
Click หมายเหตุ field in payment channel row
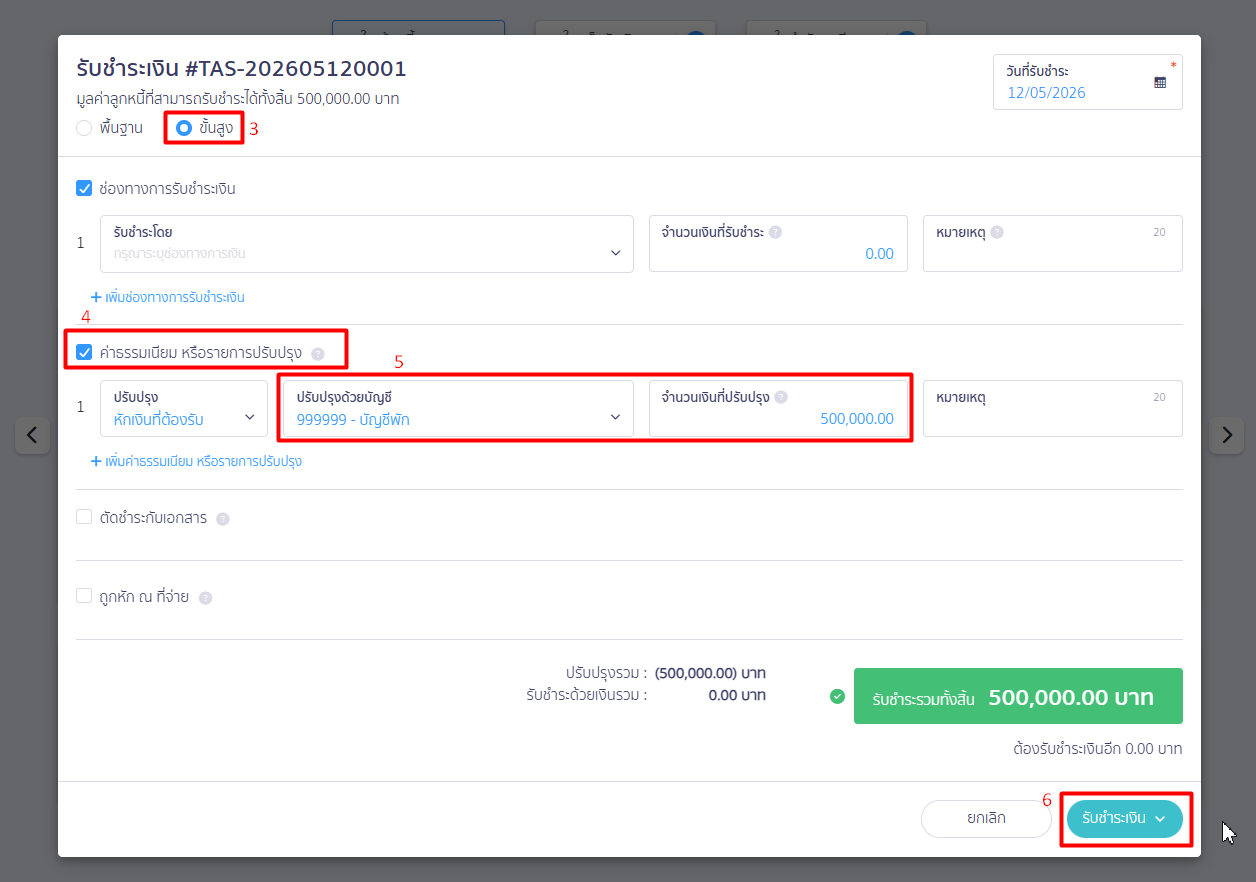[x=1053, y=243]
